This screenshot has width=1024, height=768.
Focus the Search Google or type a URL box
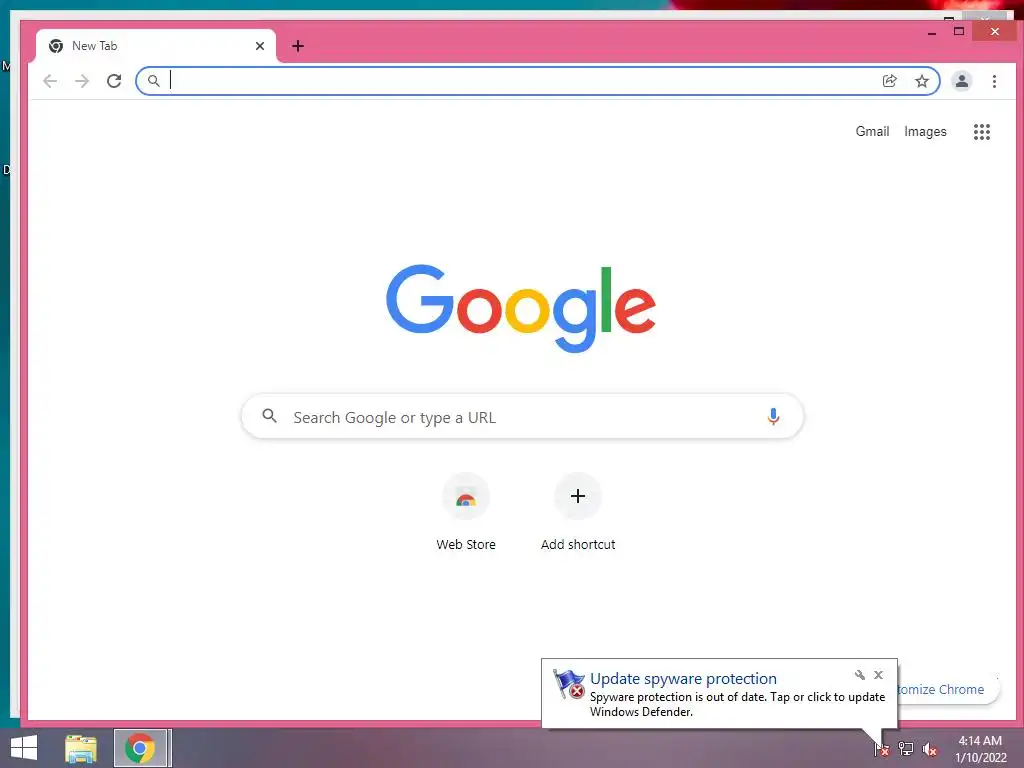pos(522,417)
